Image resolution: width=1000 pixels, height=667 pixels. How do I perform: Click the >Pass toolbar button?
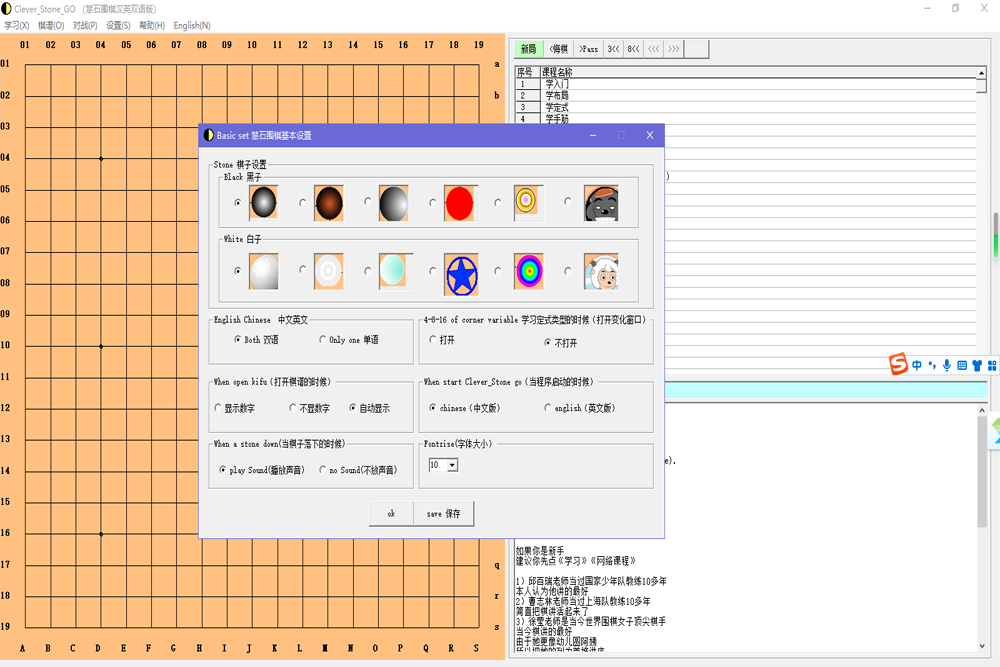[588, 49]
